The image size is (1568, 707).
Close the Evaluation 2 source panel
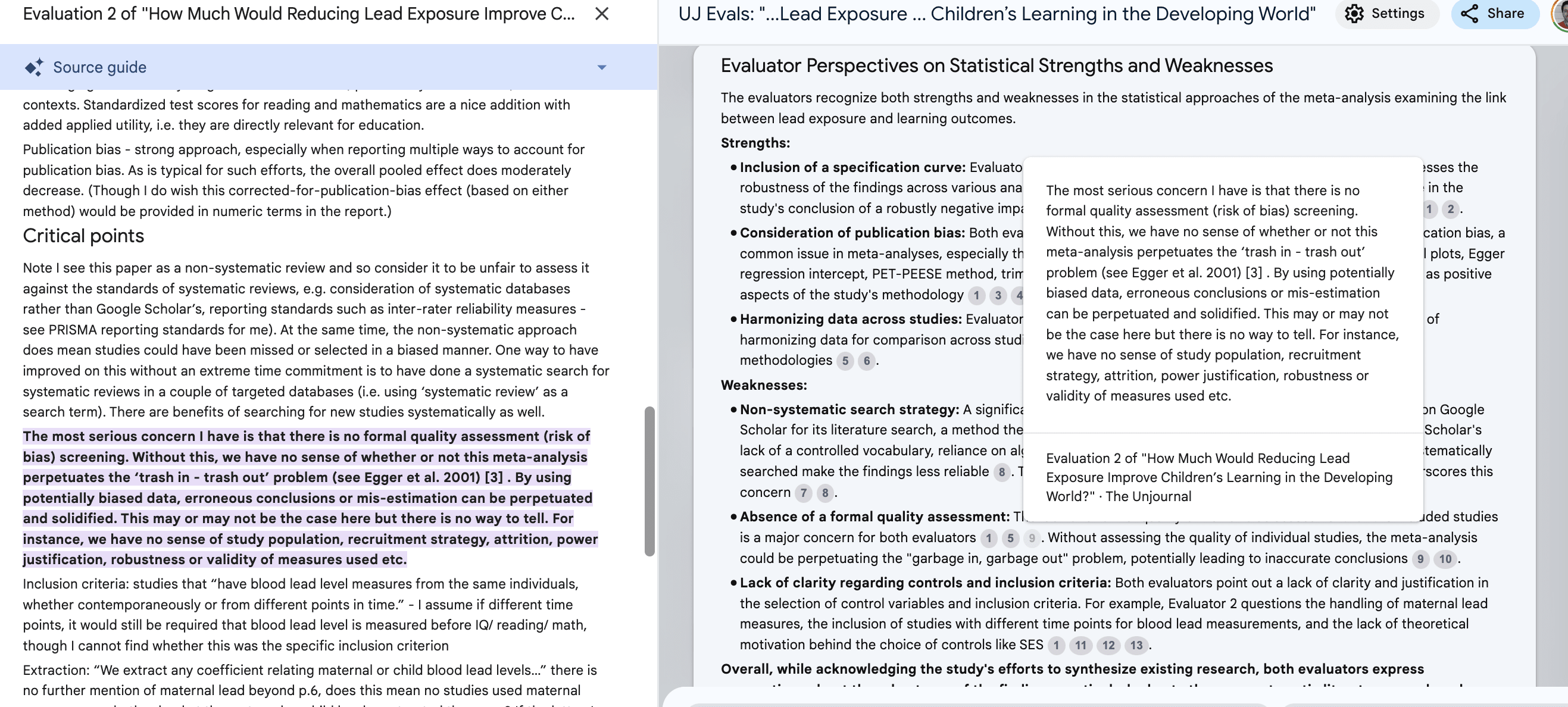(x=601, y=13)
